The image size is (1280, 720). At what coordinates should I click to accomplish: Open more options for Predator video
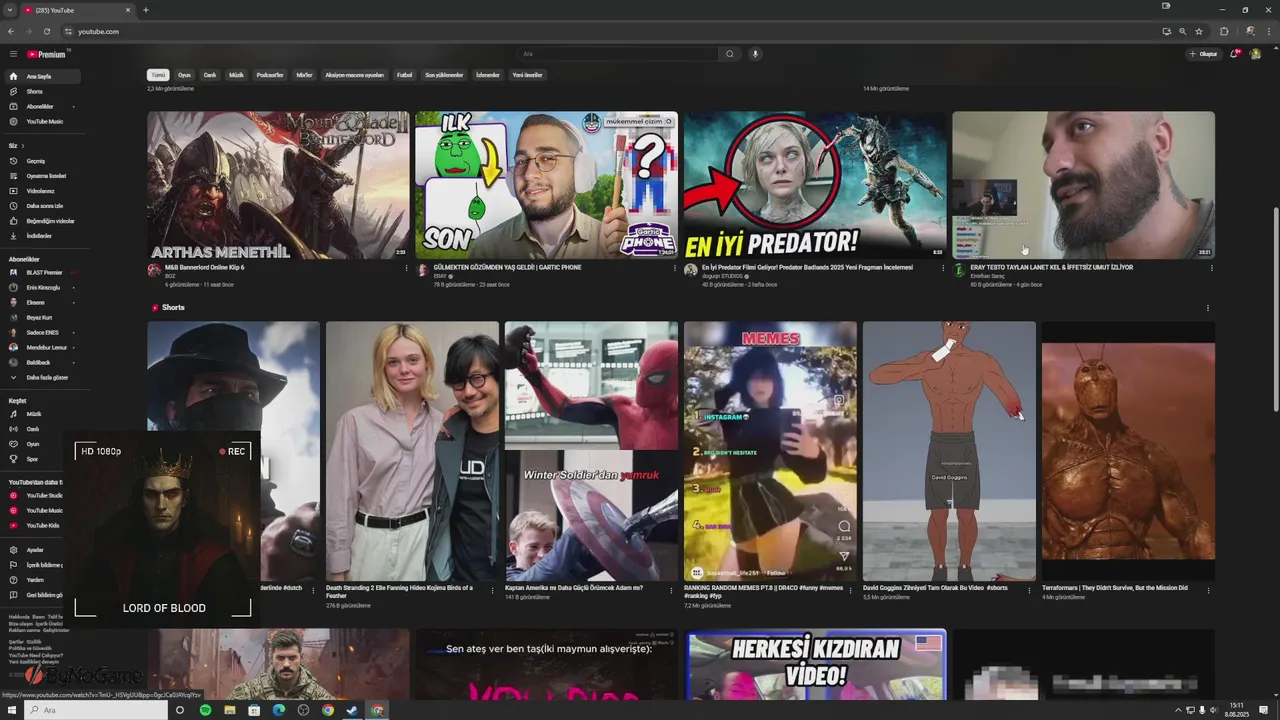[x=943, y=268]
